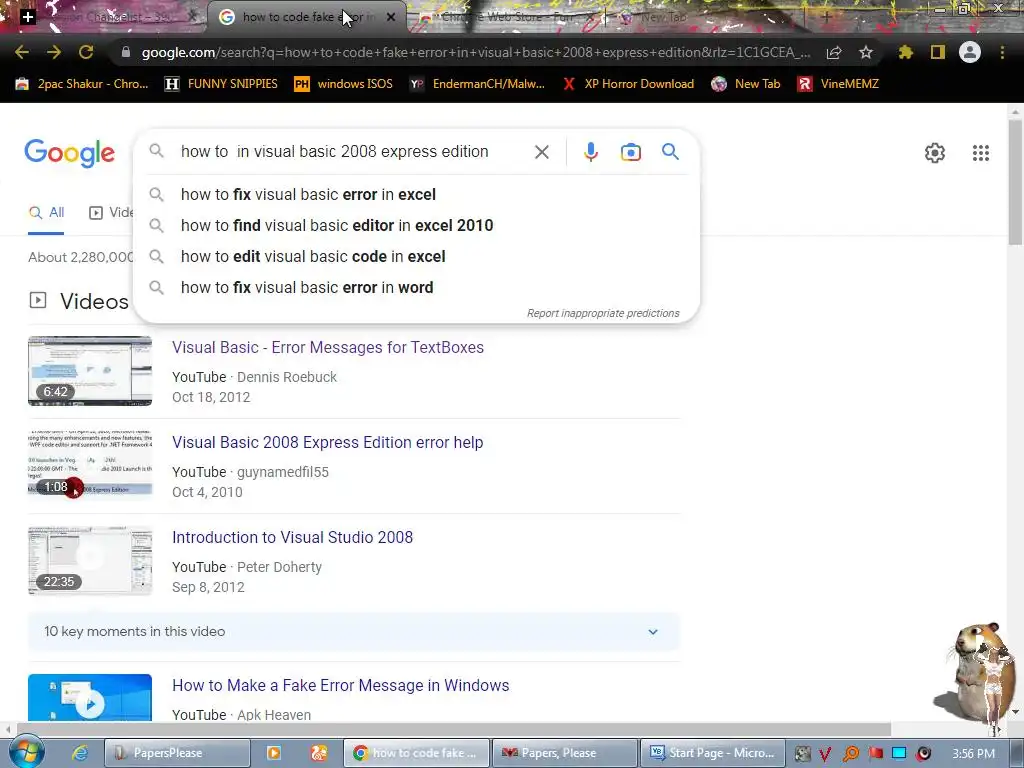Go forward with the arrow button
Screen dimensions: 1024x768
coord(54,52)
